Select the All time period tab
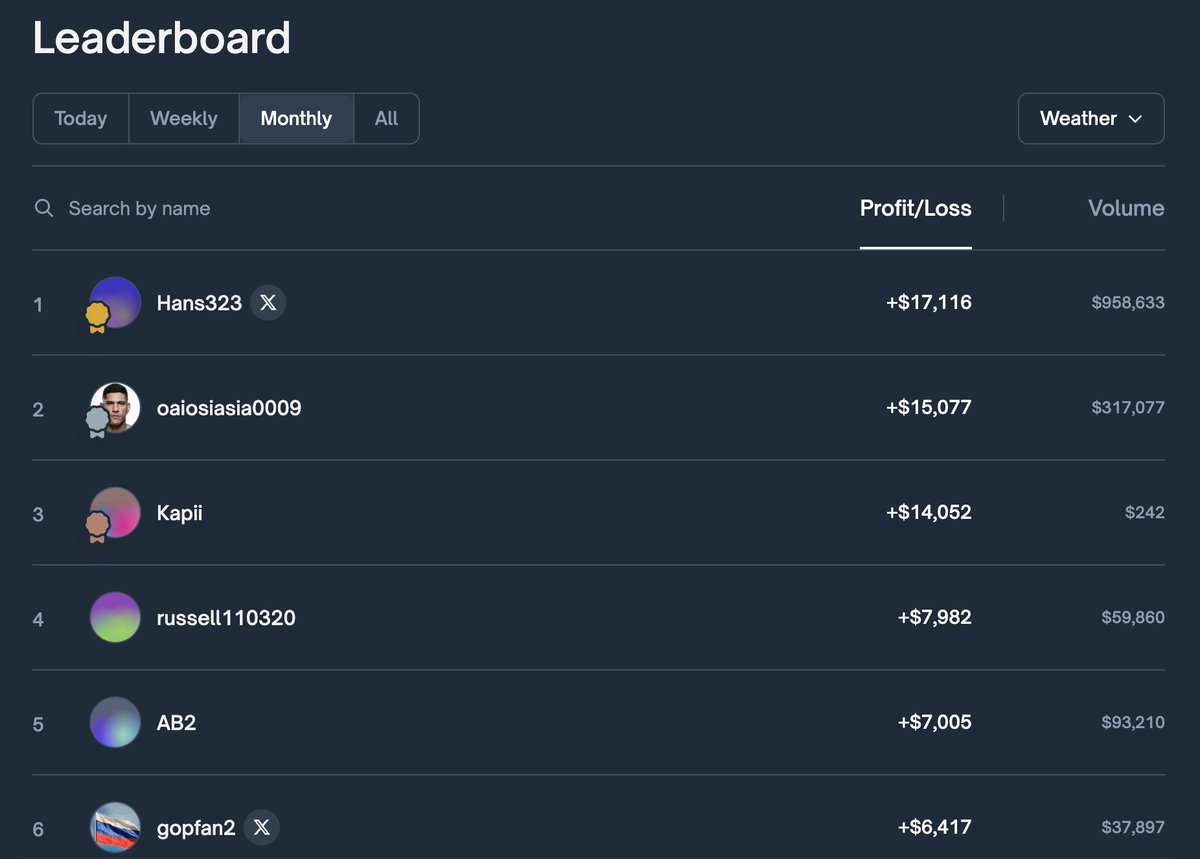This screenshot has width=1200, height=859. pyautogui.click(x=386, y=118)
